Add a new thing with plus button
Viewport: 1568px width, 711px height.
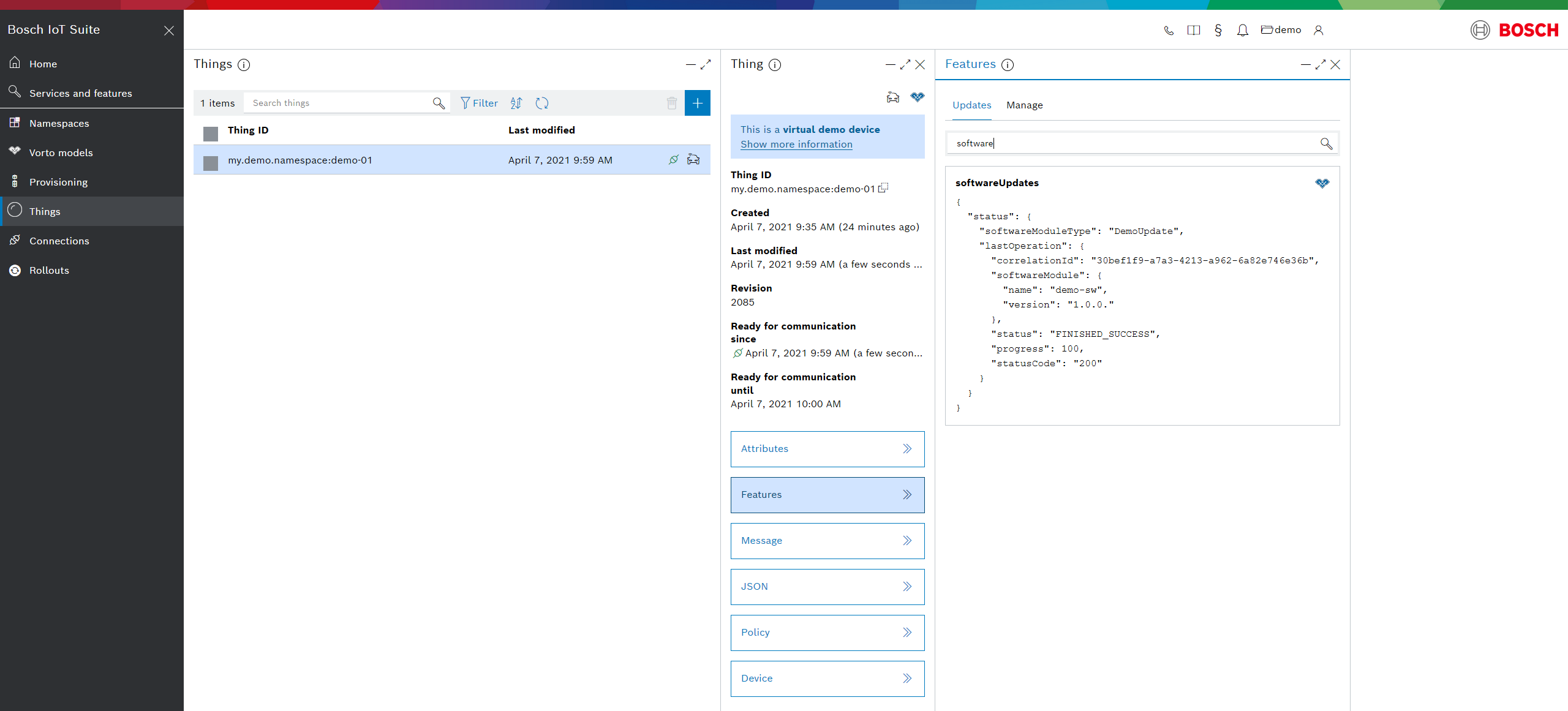click(x=698, y=103)
